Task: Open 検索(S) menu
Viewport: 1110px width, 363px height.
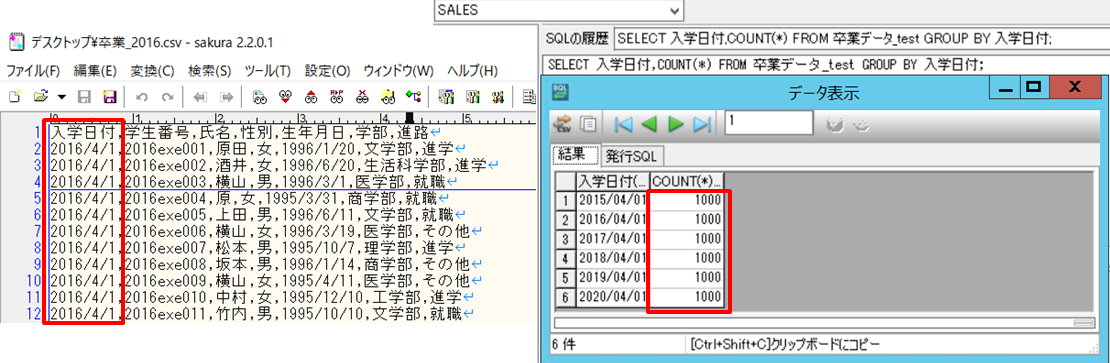Action: (210, 71)
